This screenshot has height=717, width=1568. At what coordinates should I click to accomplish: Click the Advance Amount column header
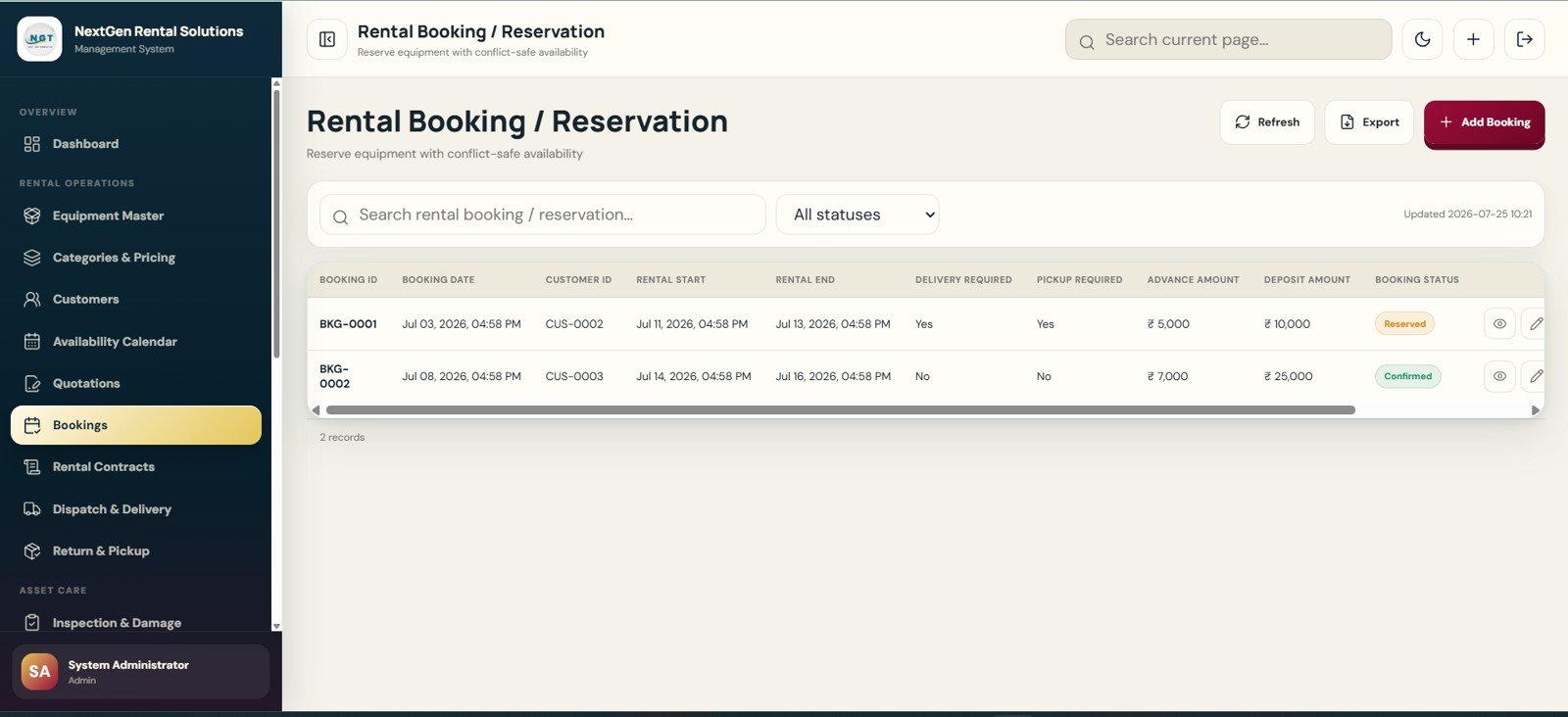(x=1193, y=280)
